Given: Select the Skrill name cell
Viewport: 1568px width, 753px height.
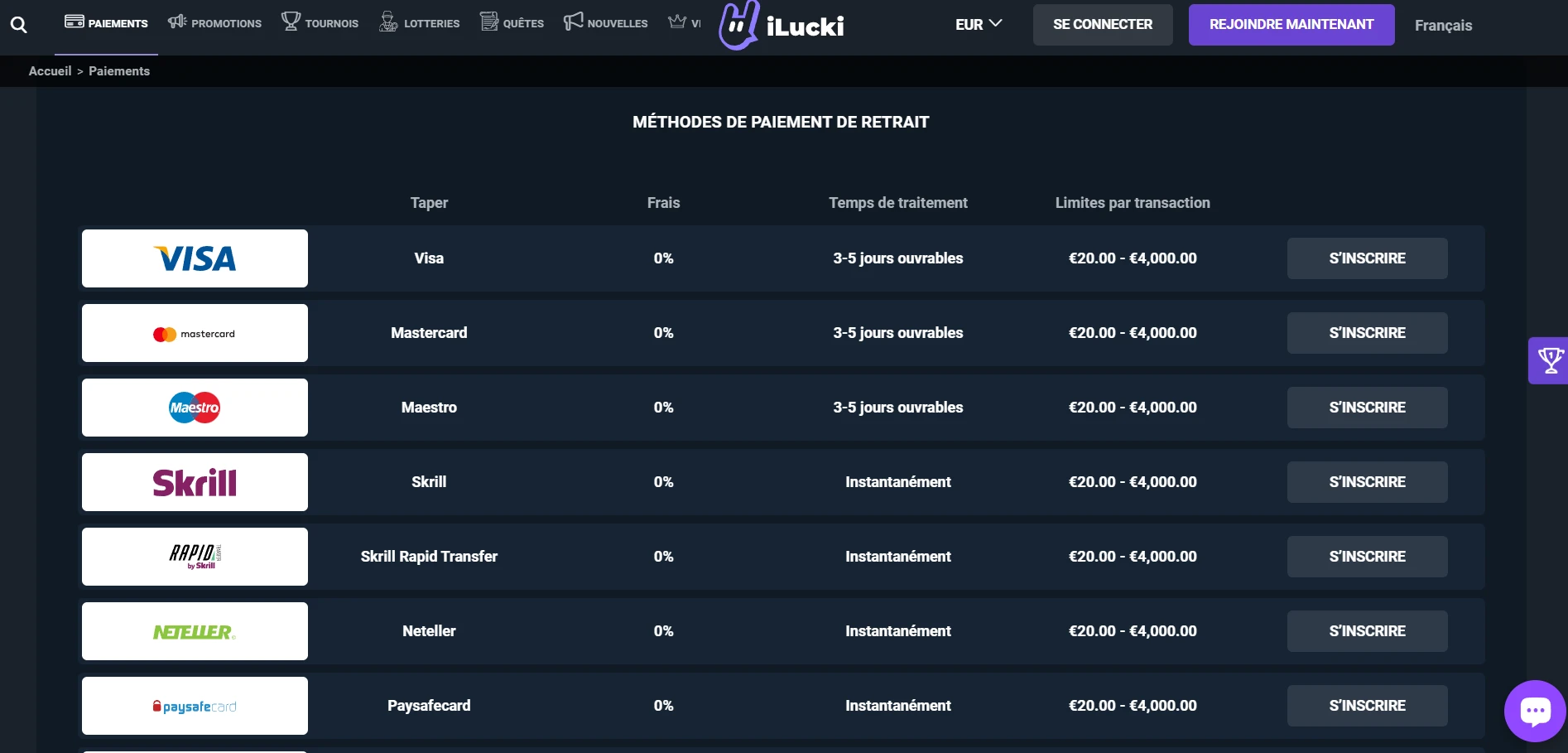Looking at the screenshot, I should tap(429, 482).
